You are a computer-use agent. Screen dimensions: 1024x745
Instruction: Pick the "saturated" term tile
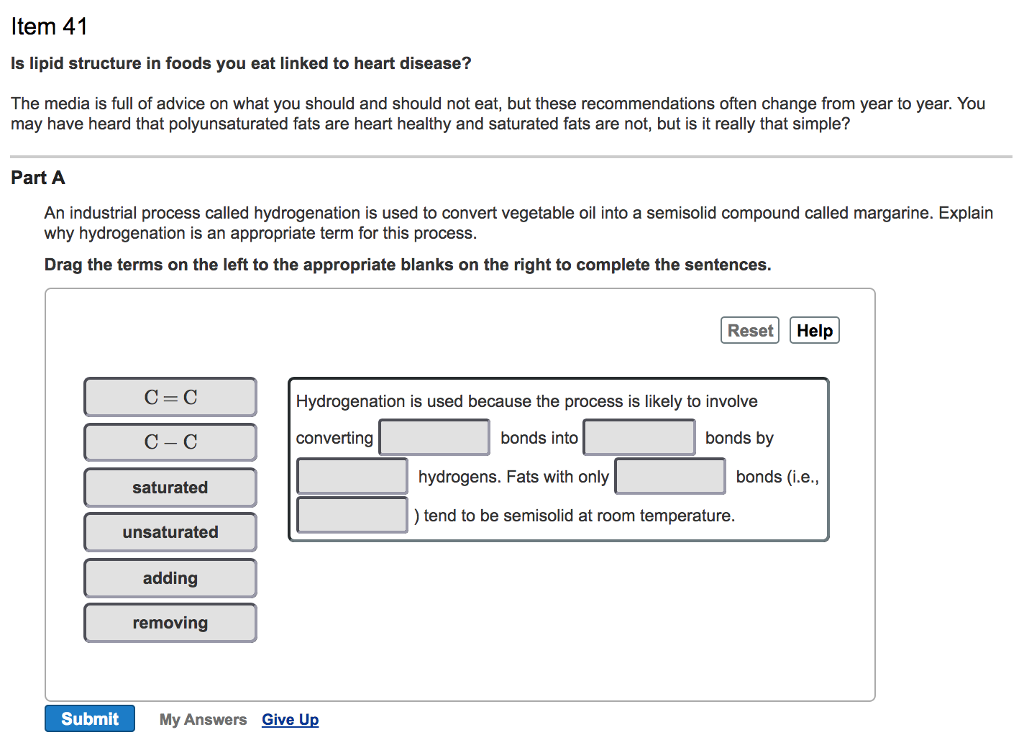(x=170, y=487)
